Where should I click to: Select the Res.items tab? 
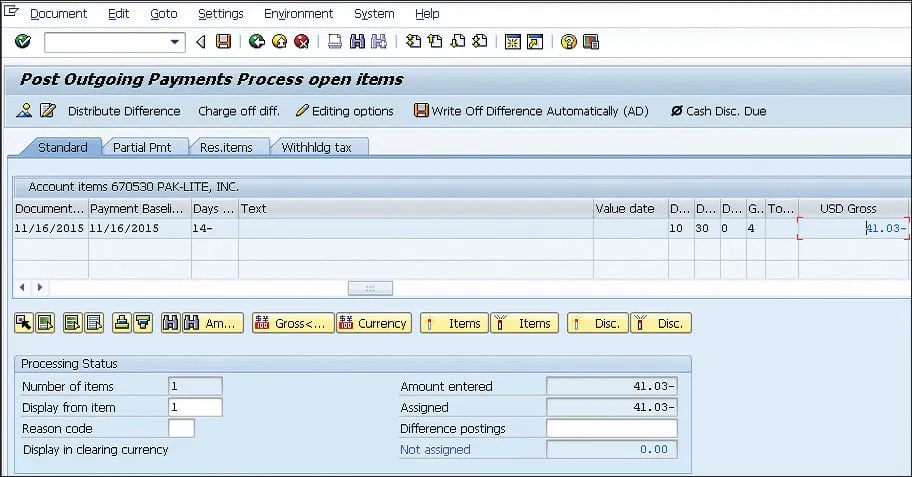click(x=226, y=147)
